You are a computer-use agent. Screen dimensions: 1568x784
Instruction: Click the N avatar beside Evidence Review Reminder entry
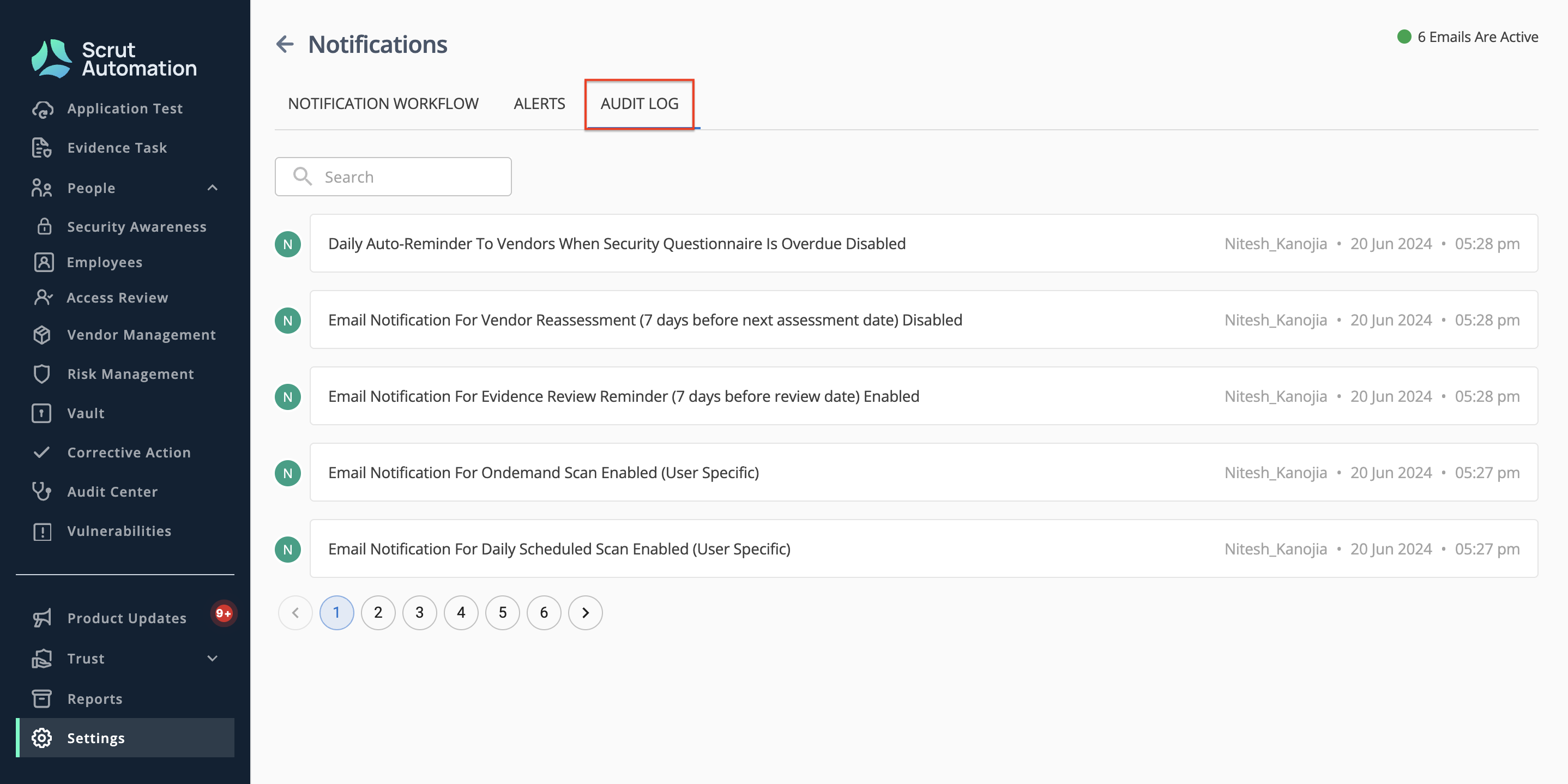[x=288, y=397]
